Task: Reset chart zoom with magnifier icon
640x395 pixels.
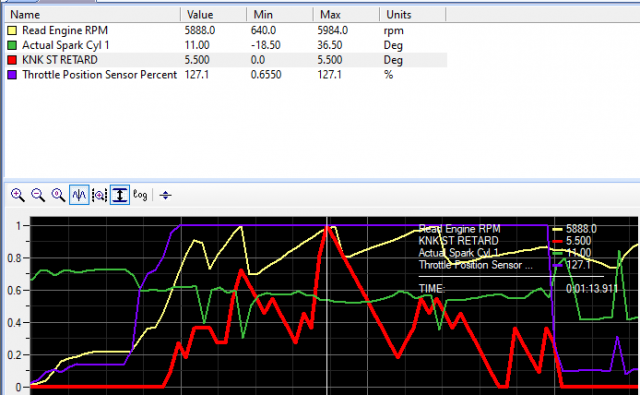Action: click(x=58, y=195)
